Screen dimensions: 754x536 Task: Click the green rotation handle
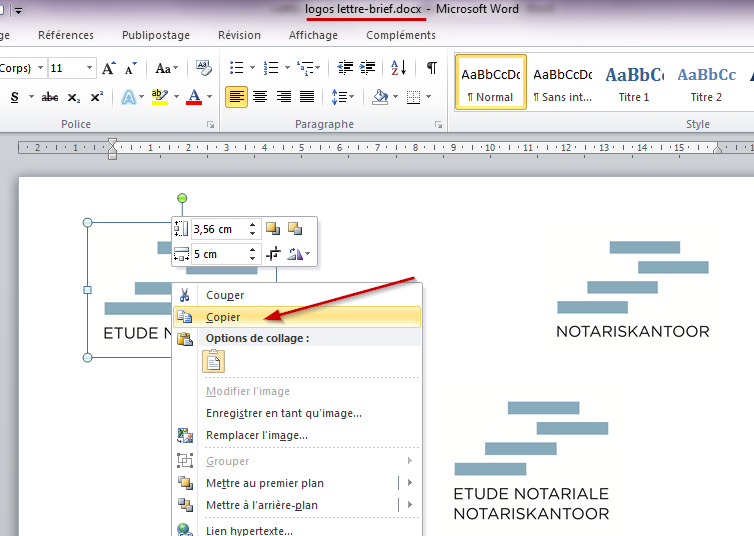(x=182, y=198)
